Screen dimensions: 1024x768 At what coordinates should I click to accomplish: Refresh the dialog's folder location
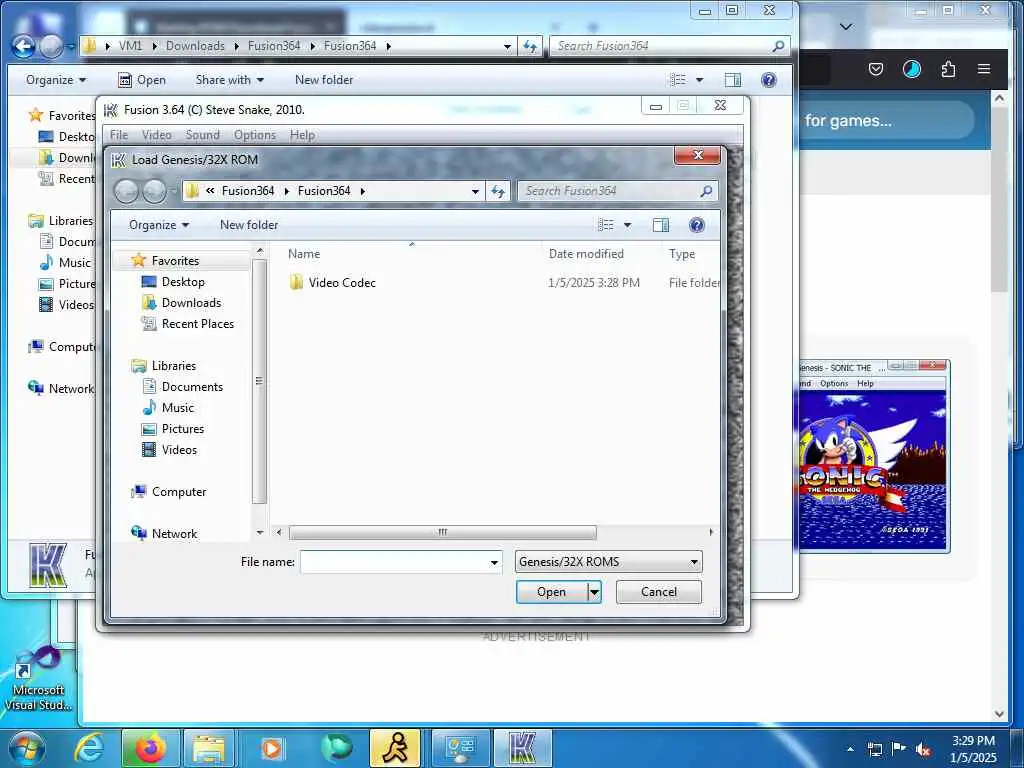tap(498, 191)
